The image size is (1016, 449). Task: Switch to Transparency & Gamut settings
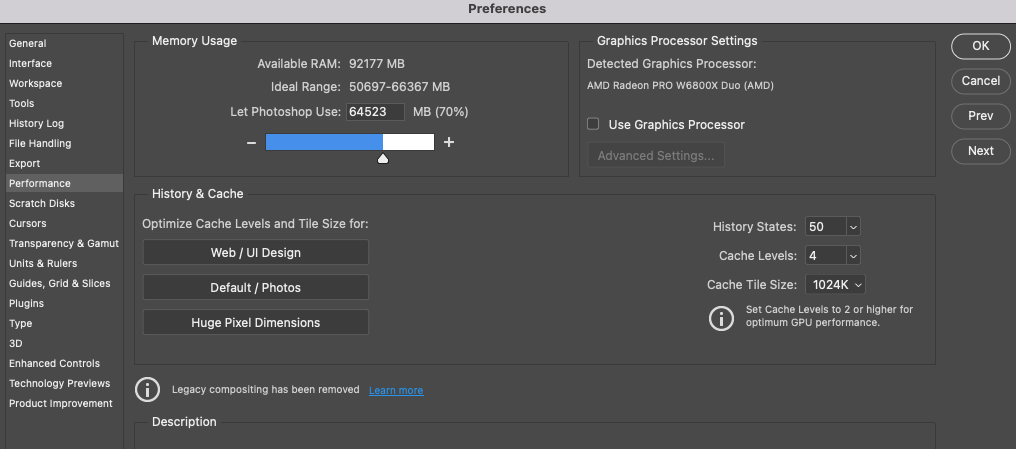pyautogui.click(x=64, y=244)
